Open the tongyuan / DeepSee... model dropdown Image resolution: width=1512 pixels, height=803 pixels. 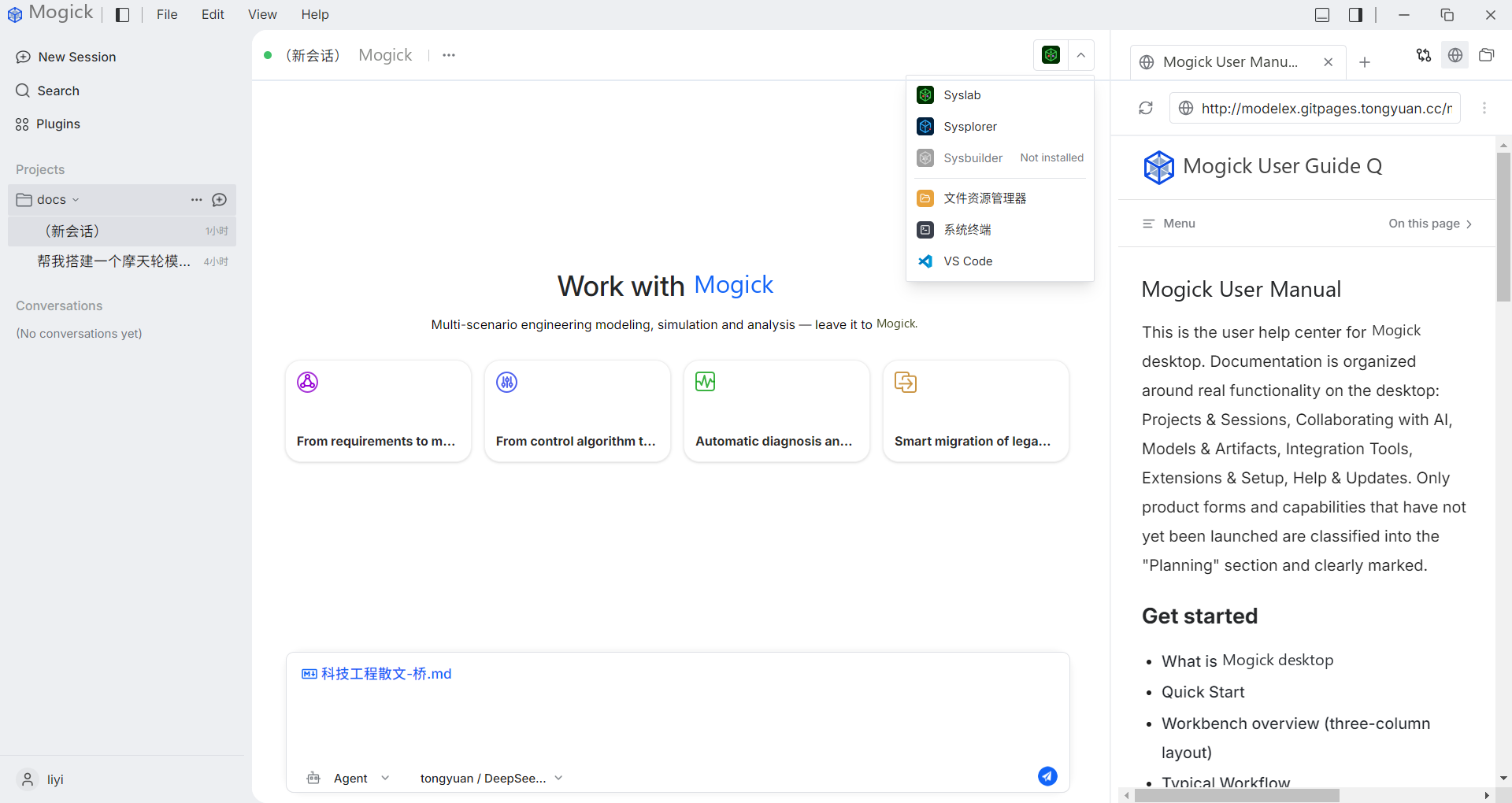[x=491, y=779]
